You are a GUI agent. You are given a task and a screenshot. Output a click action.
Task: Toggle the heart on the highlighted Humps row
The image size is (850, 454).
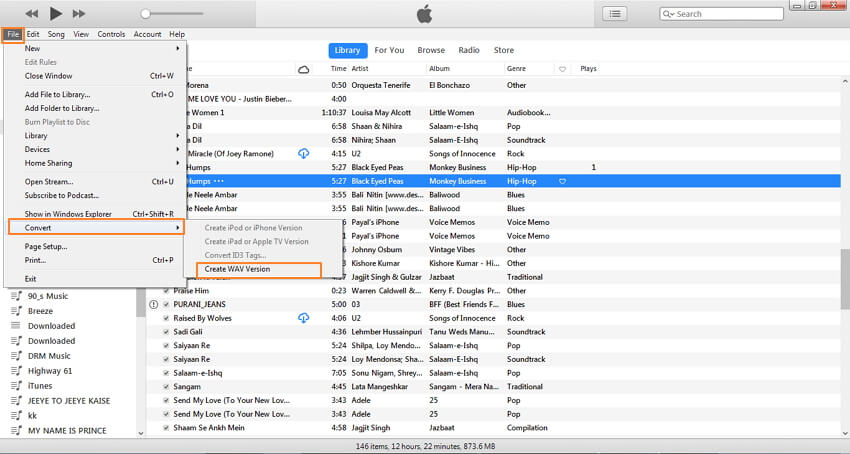click(x=562, y=181)
